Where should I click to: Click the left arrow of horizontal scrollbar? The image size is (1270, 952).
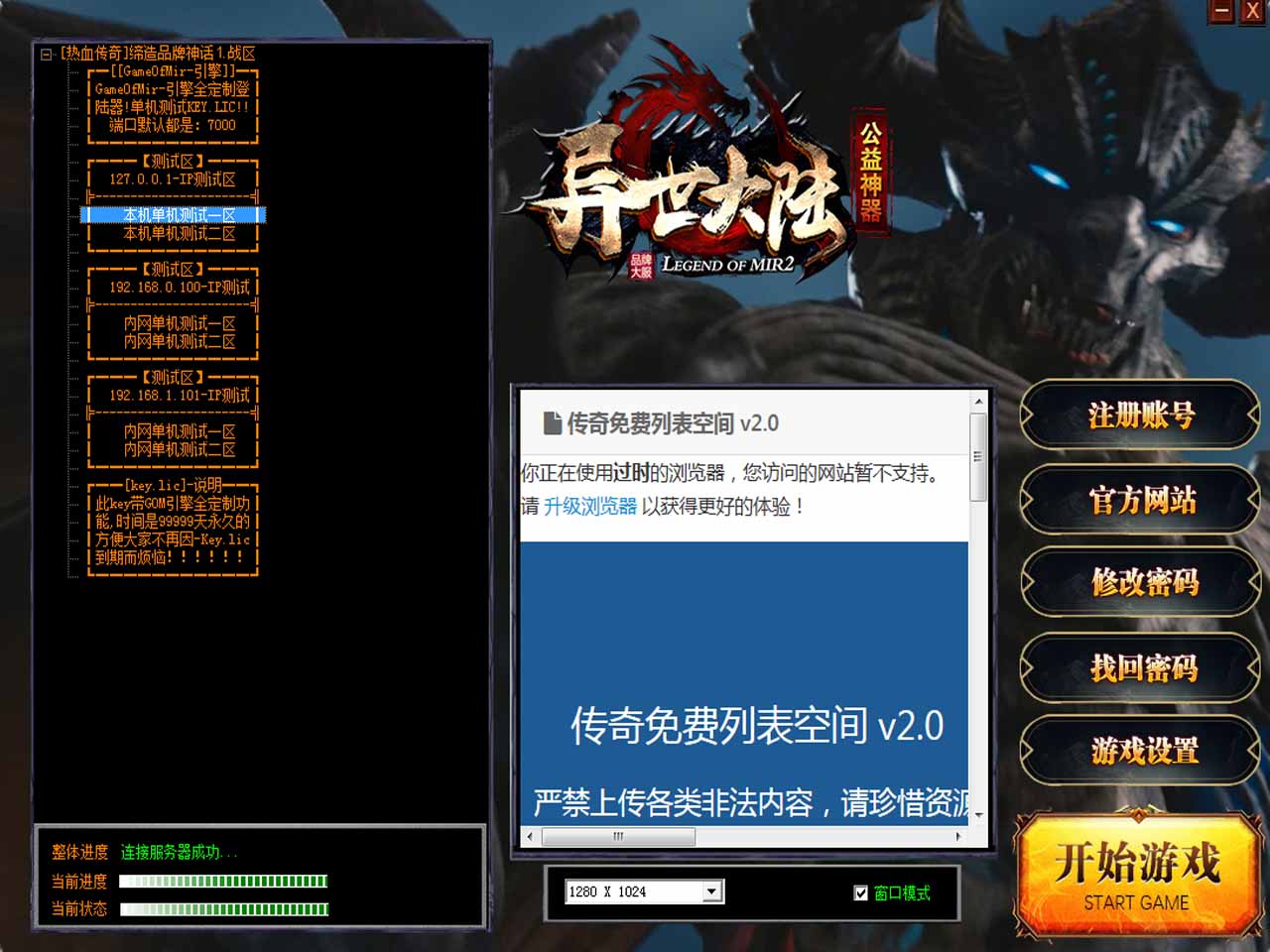coord(530,836)
